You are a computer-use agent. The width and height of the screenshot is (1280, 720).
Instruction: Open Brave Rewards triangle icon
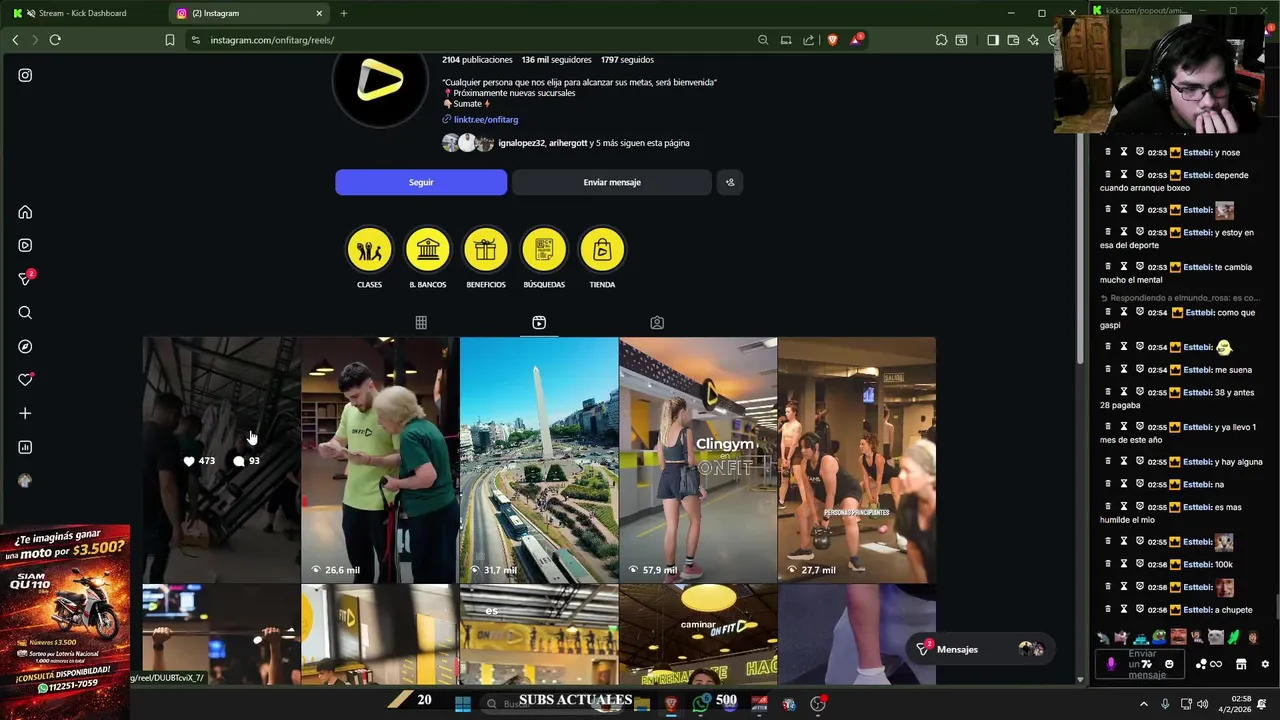(x=856, y=40)
